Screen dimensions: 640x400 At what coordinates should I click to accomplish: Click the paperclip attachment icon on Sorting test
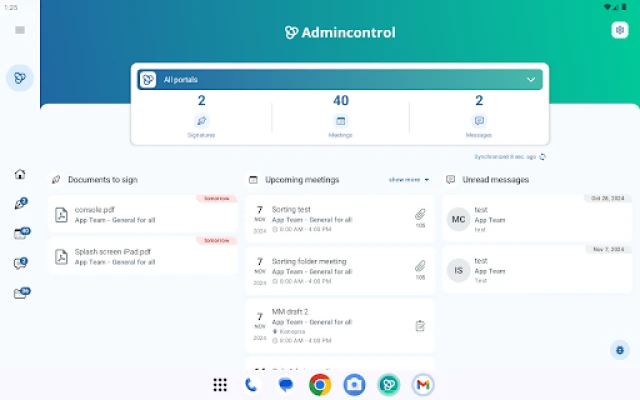coord(420,214)
